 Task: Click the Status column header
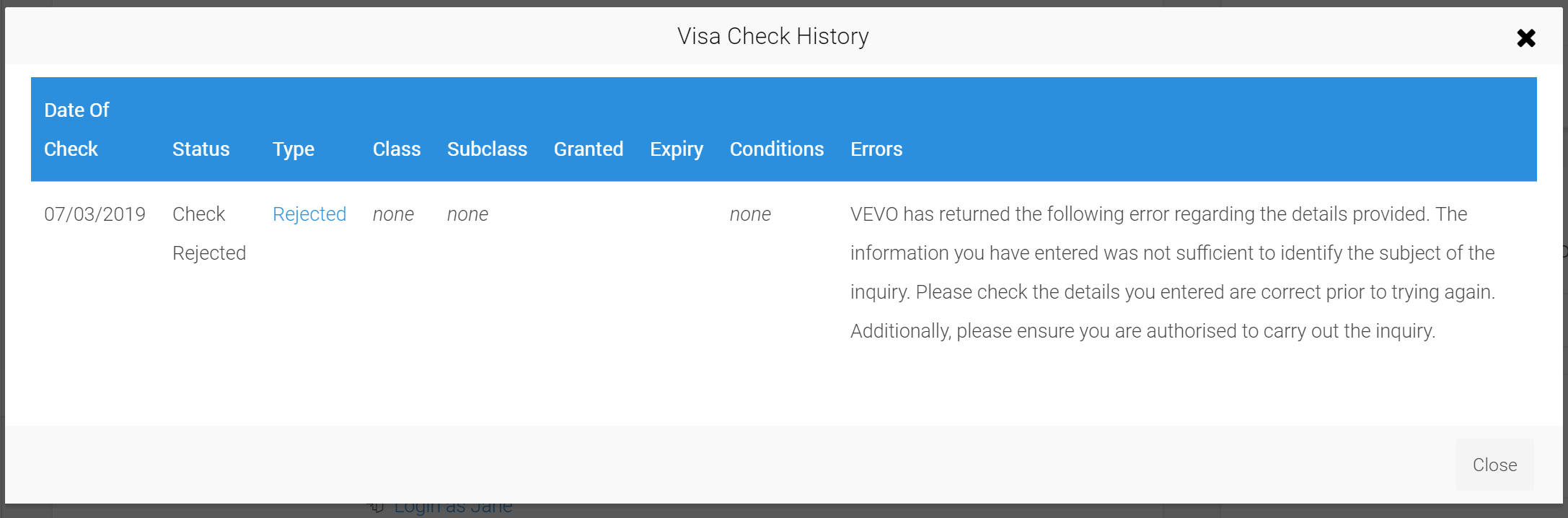click(201, 149)
